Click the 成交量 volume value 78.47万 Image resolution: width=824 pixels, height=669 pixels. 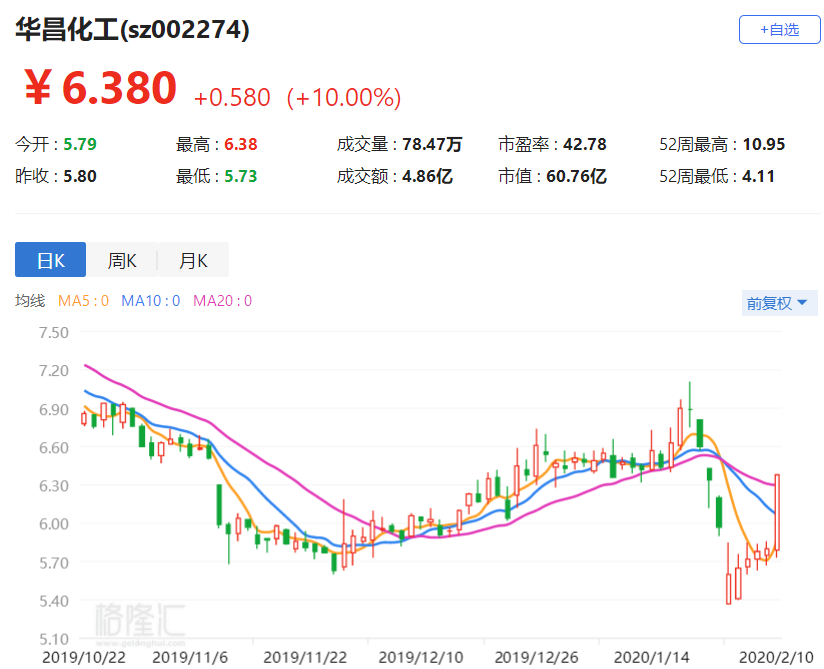pos(432,144)
